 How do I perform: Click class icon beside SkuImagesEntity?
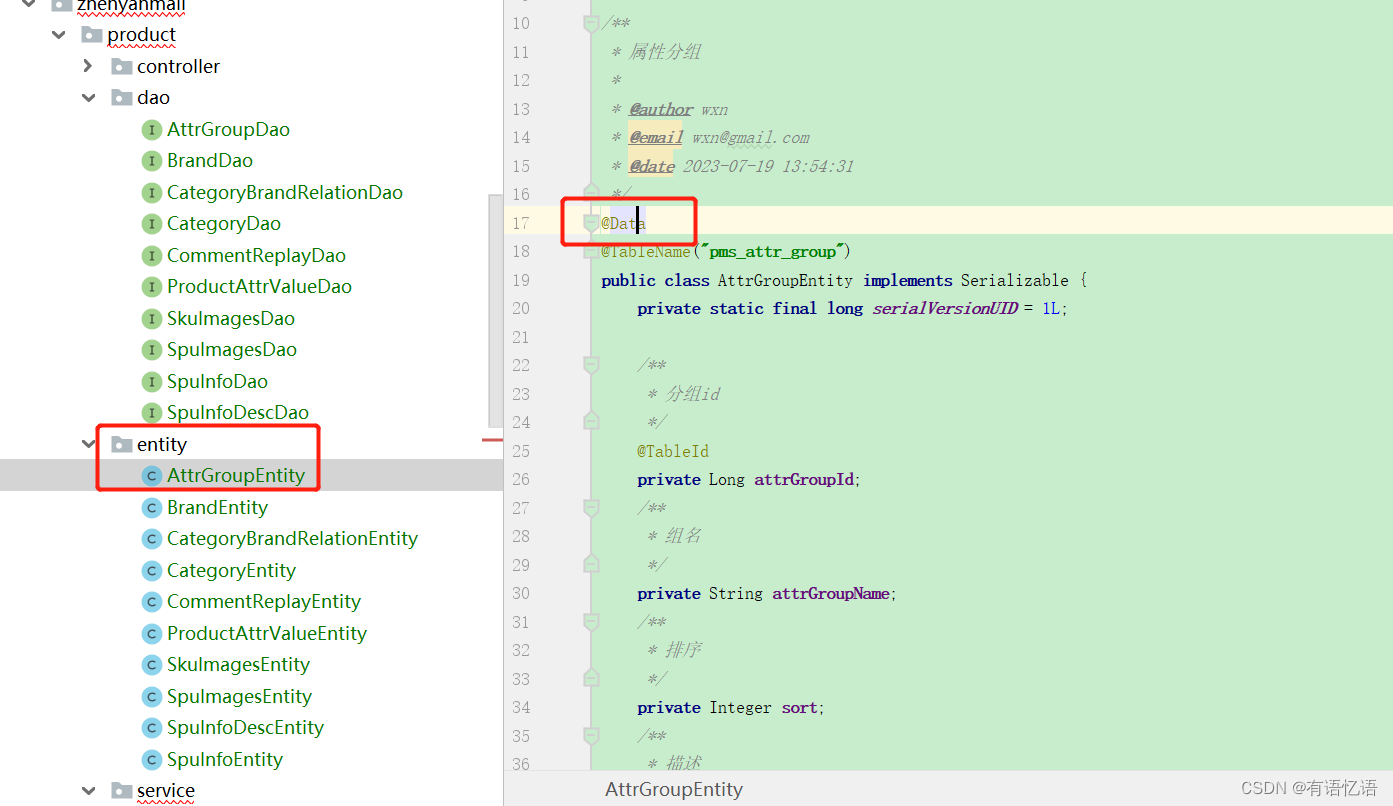152,665
